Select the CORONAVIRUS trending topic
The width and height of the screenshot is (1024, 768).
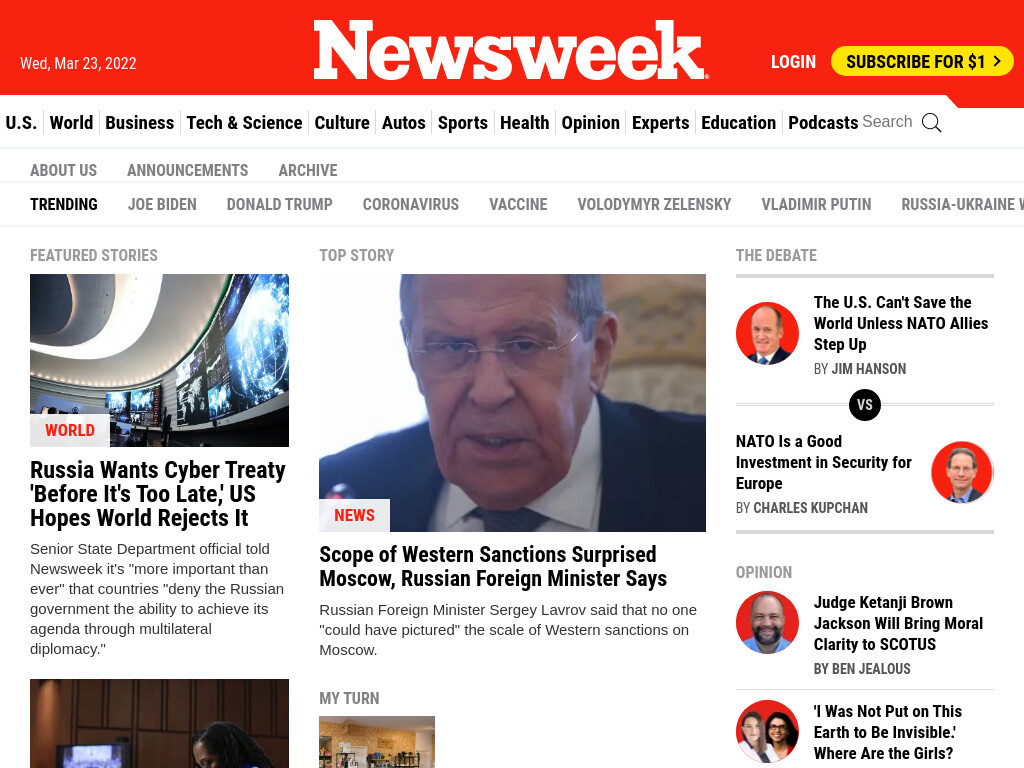pyautogui.click(x=411, y=204)
